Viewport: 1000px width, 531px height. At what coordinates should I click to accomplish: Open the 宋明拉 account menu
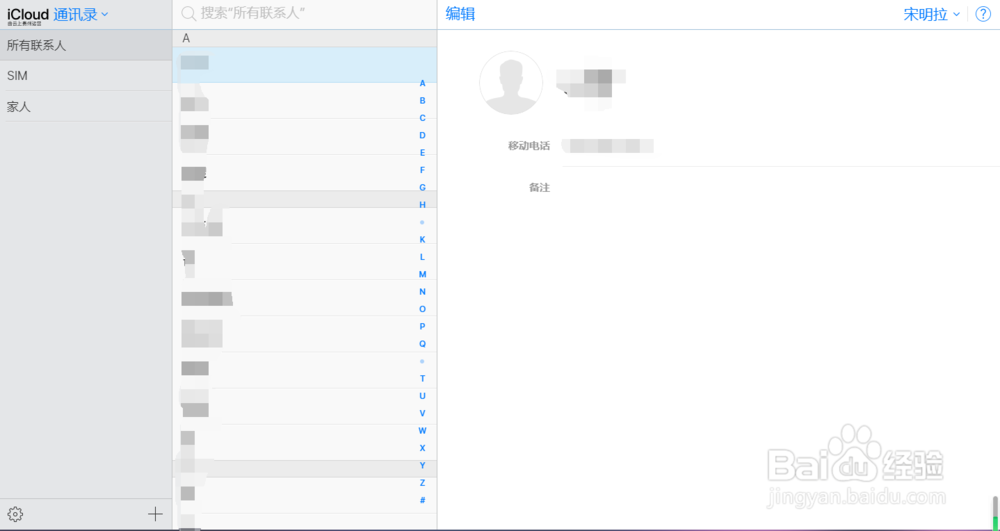(932, 15)
